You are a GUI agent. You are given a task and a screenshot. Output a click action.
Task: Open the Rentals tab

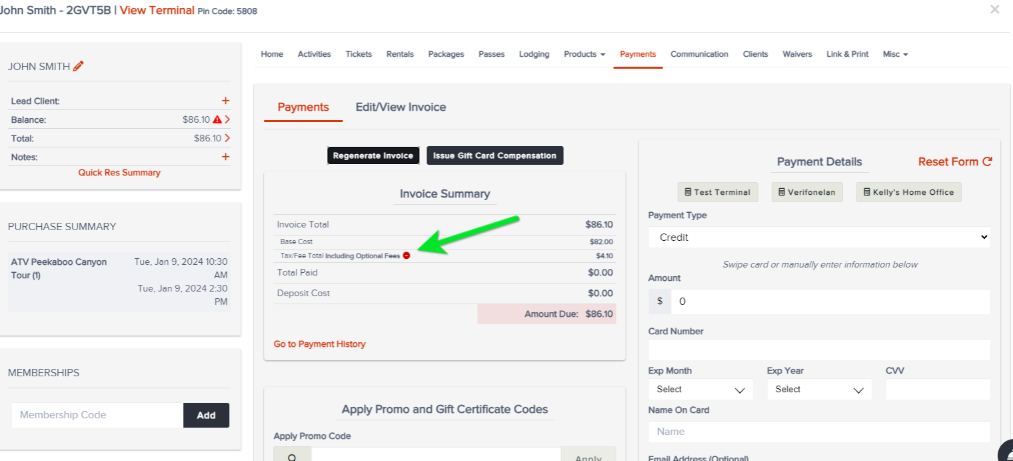coord(400,54)
